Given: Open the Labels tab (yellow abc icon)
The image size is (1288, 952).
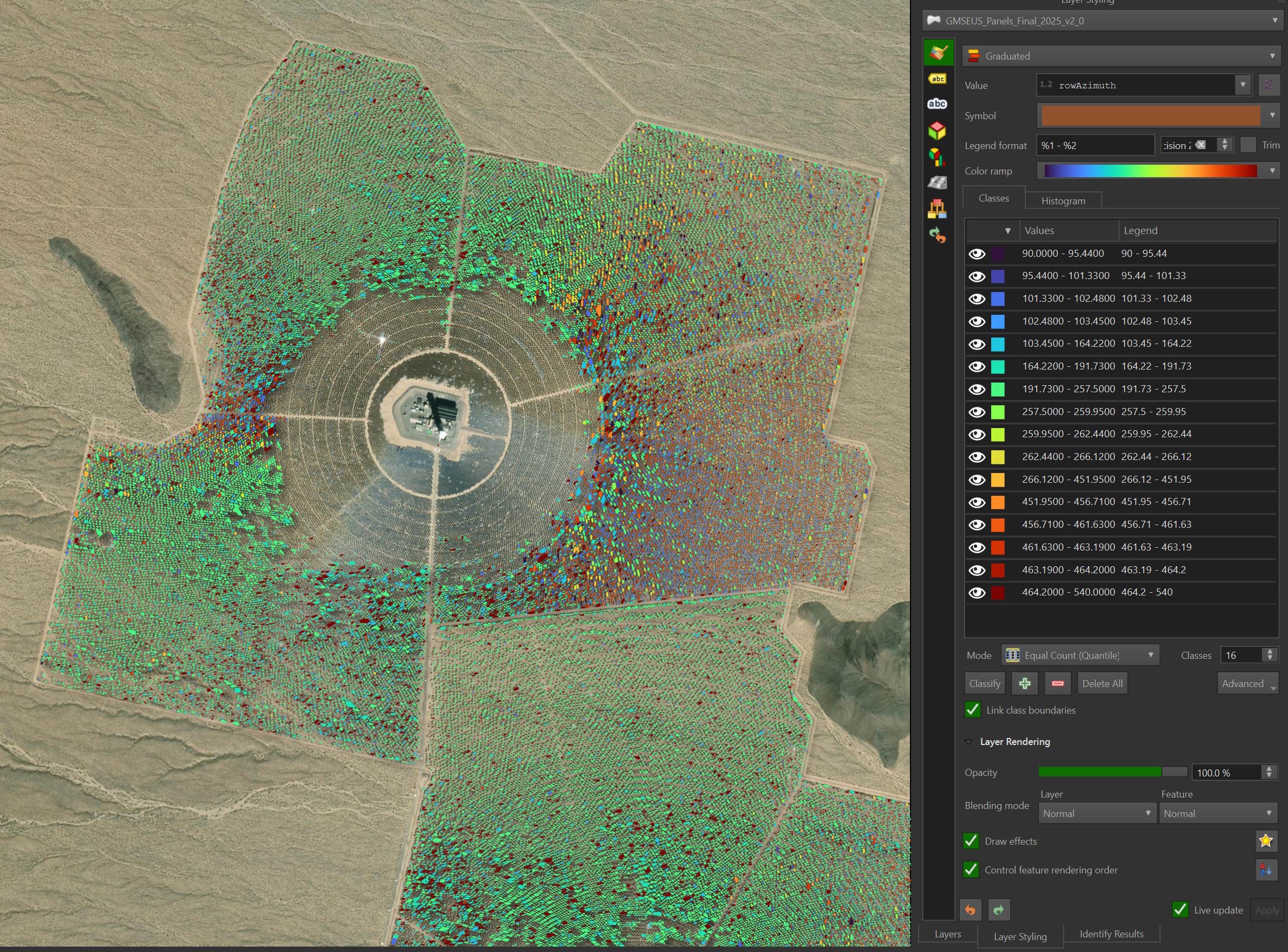Looking at the screenshot, I should 937,79.
